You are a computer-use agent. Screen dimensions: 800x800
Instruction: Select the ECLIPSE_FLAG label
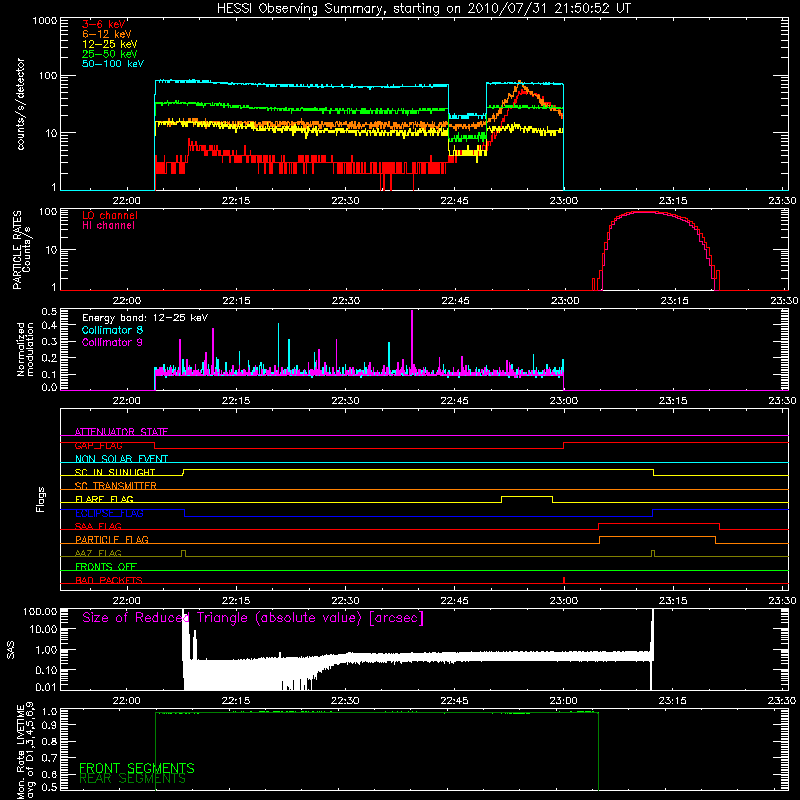(x=109, y=513)
